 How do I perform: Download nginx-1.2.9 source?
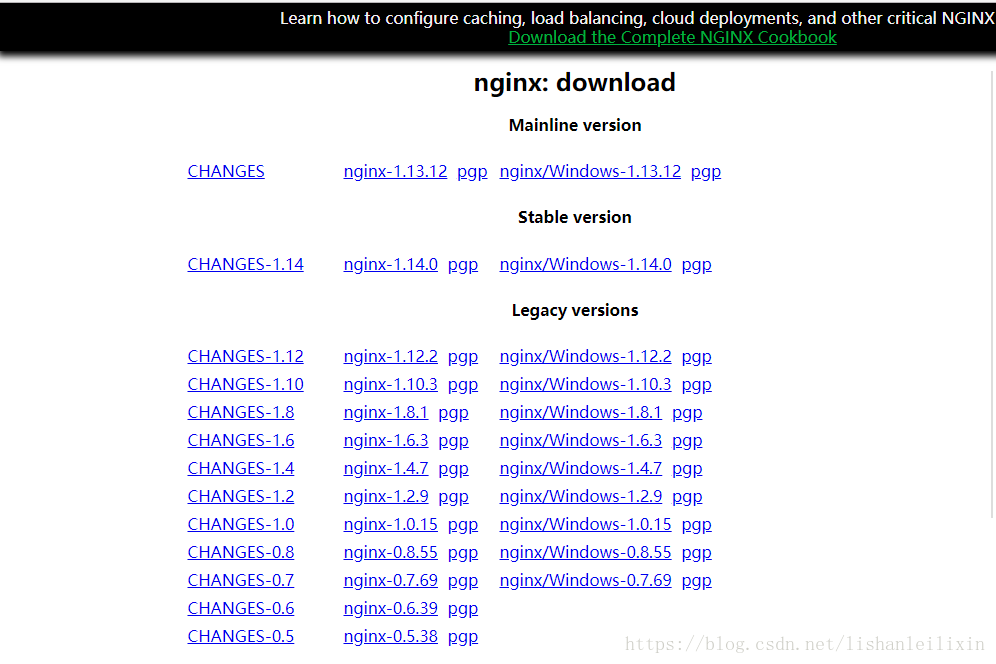(x=386, y=496)
